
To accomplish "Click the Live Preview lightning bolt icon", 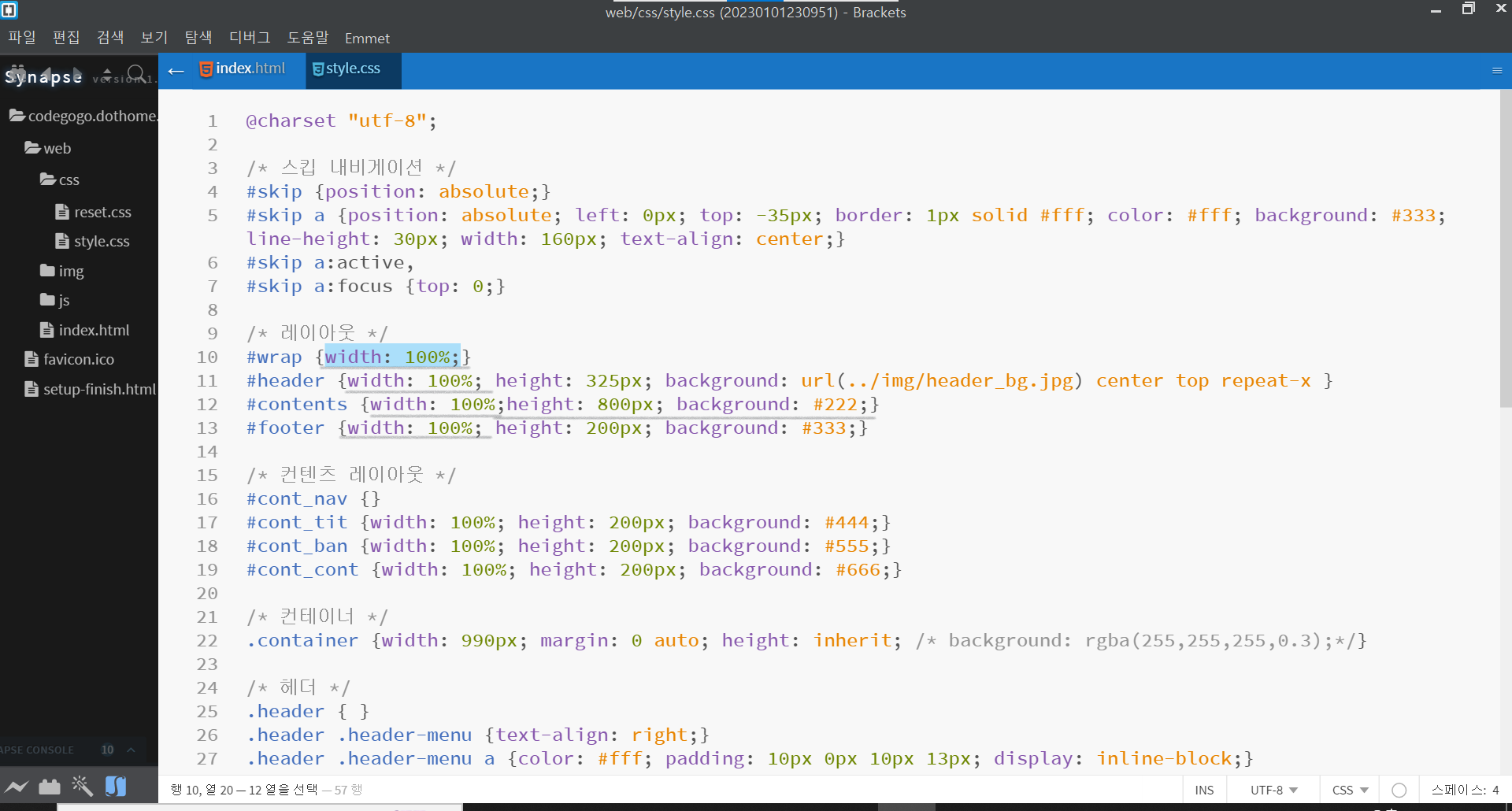I will [x=17, y=786].
